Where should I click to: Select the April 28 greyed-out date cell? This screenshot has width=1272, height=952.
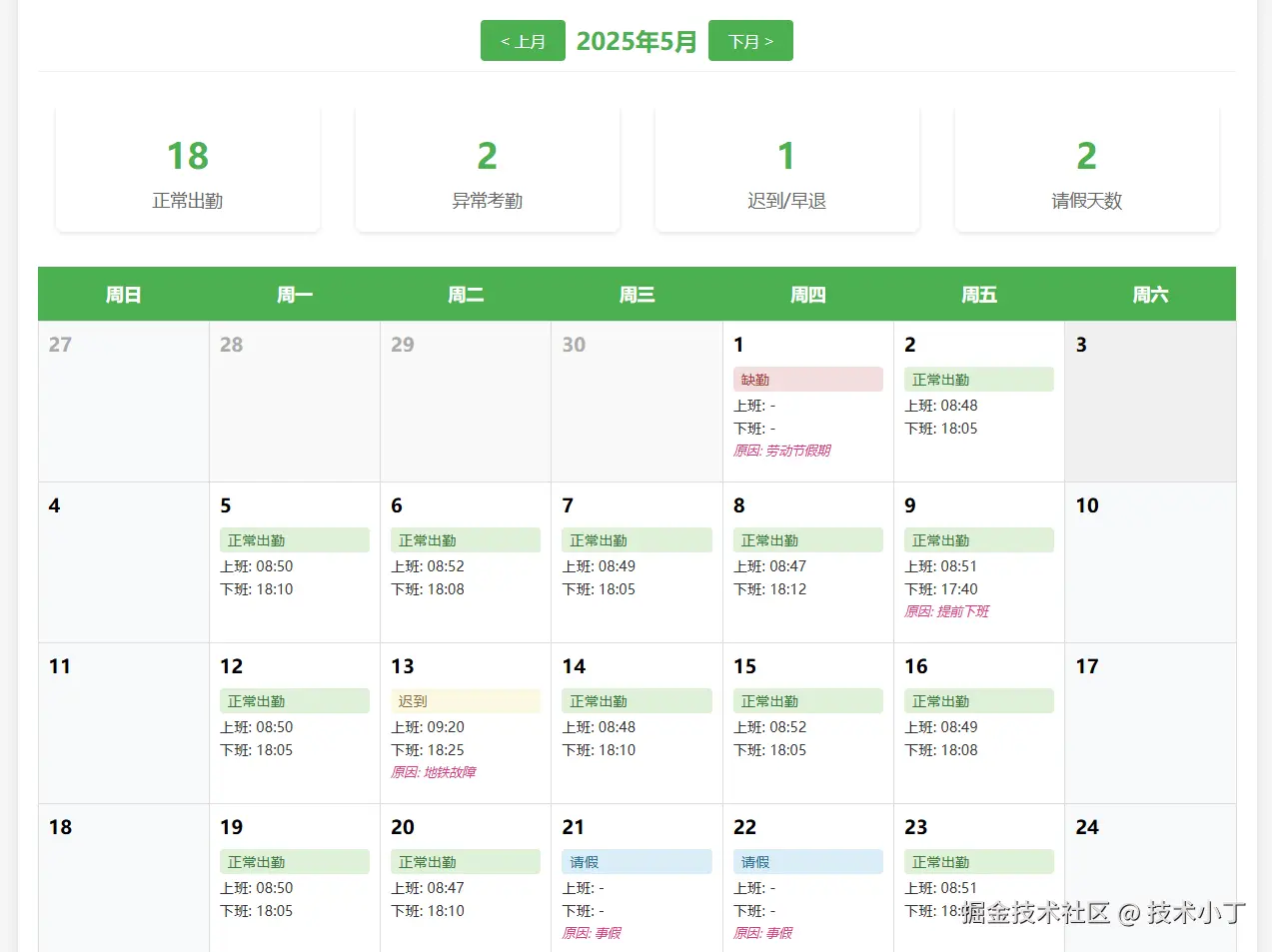coord(295,401)
